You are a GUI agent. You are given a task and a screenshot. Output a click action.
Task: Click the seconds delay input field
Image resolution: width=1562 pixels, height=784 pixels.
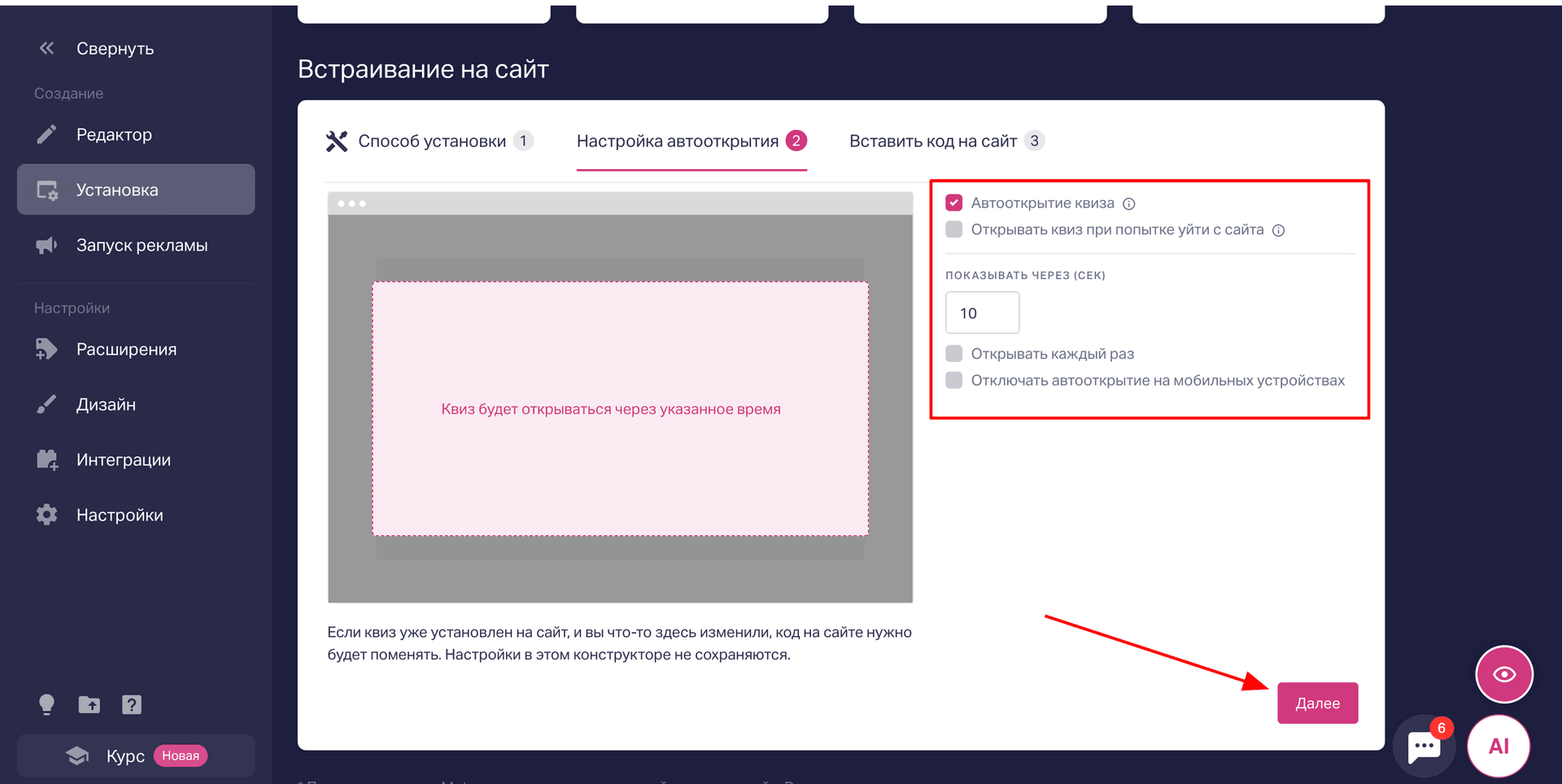982,313
